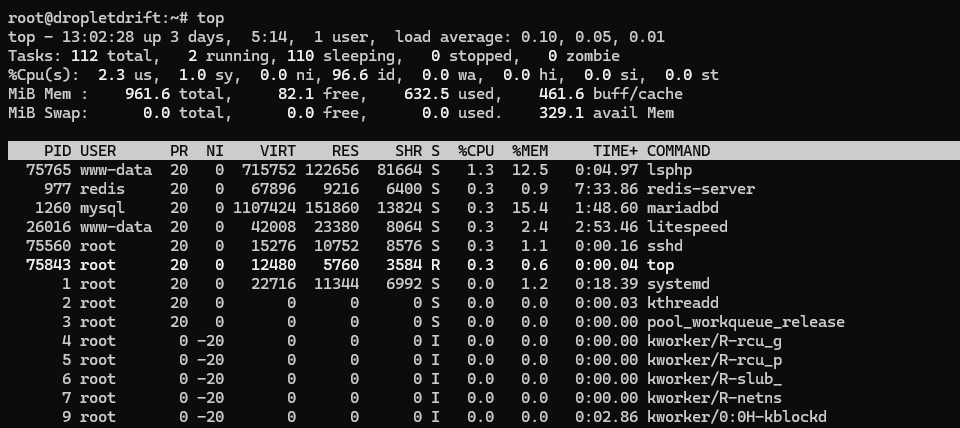Viewport: 960px width, 428px height.
Task: Click the mysql user name
Action: point(102,208)
